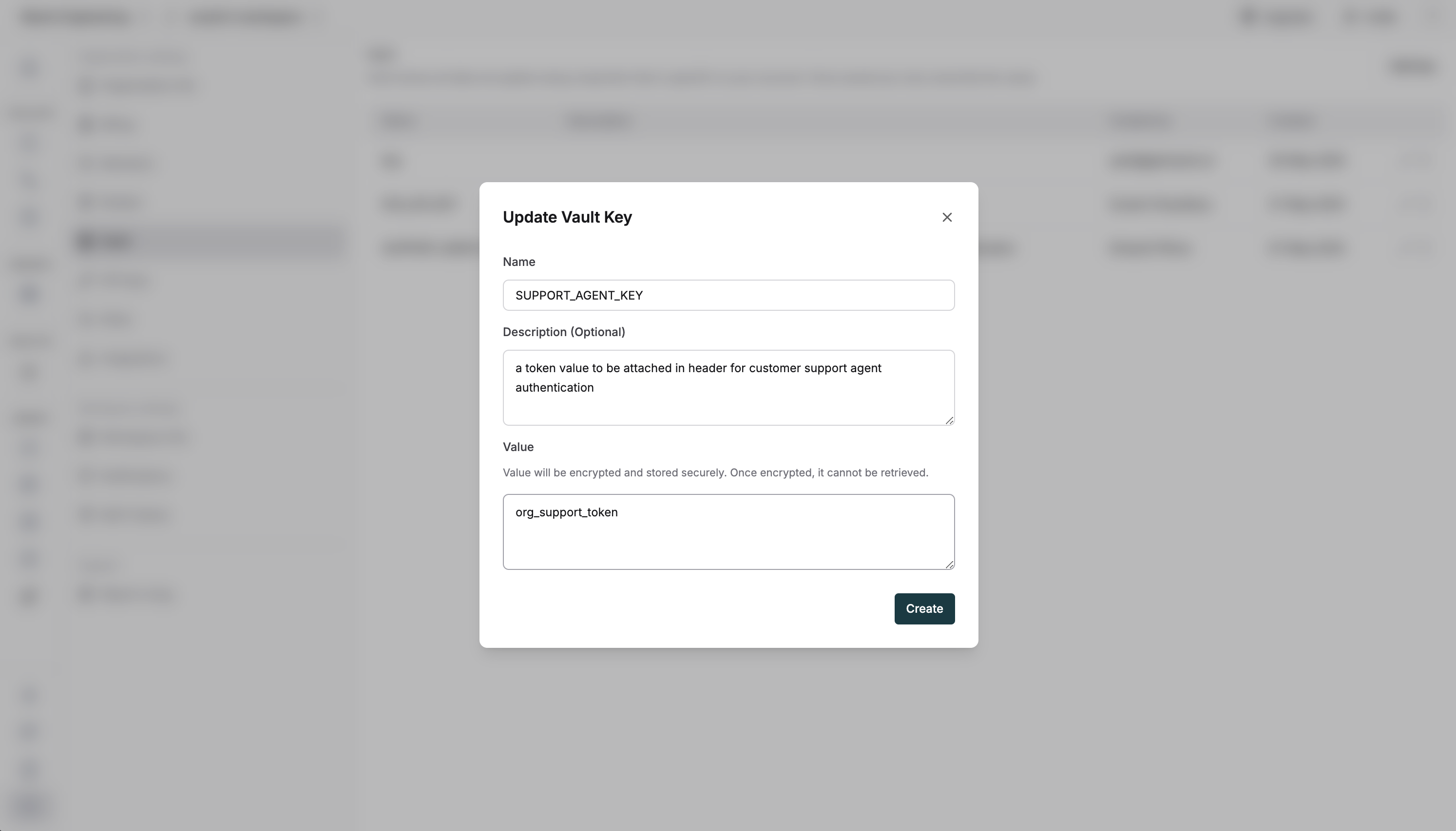Focus the Name input field's empty right side
This screenshot has width=1456, height=831.
(x=827, y=295)
